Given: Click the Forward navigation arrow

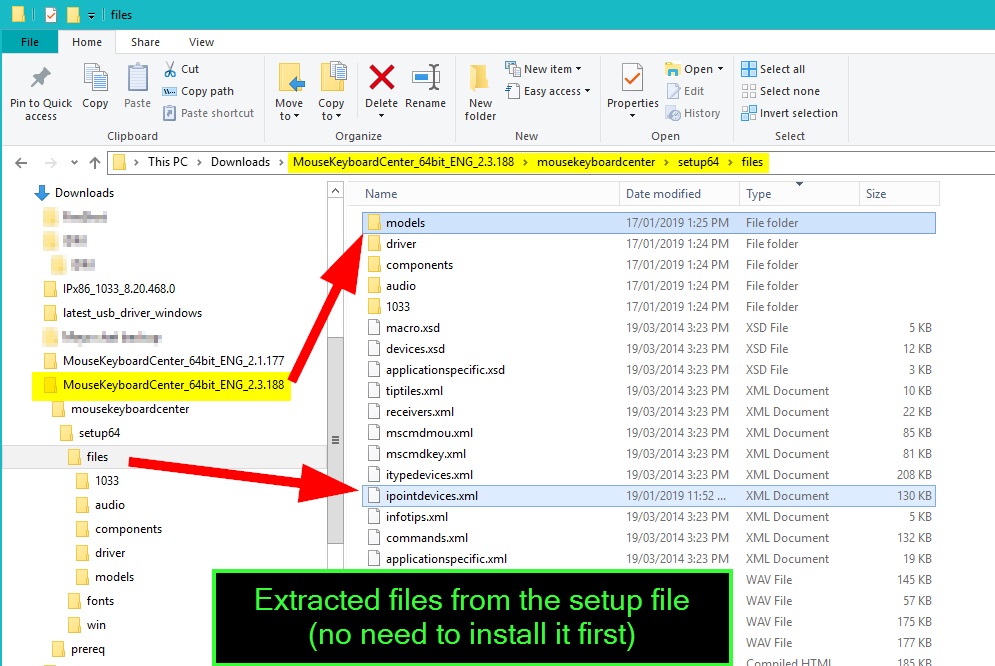Looking at the screenshot, I should tap(51, 163).
